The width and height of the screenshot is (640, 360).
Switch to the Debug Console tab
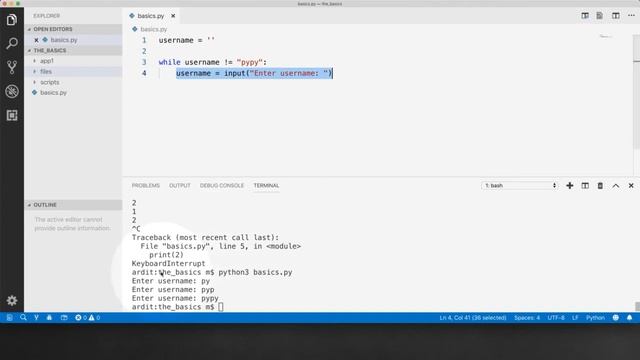[222, 186]
